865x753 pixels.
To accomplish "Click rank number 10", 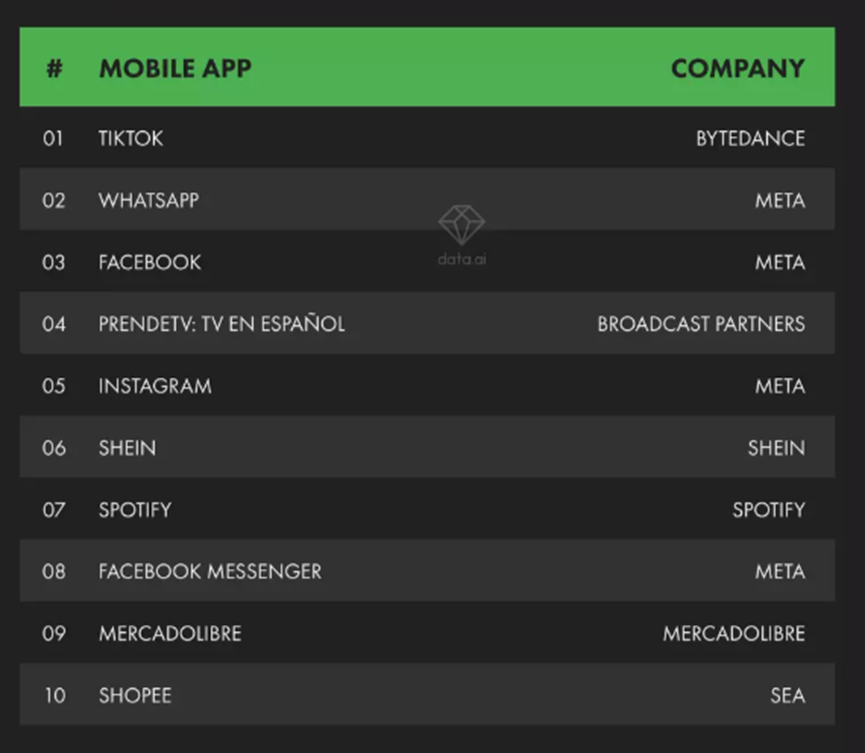I will [x=54, y=696].
